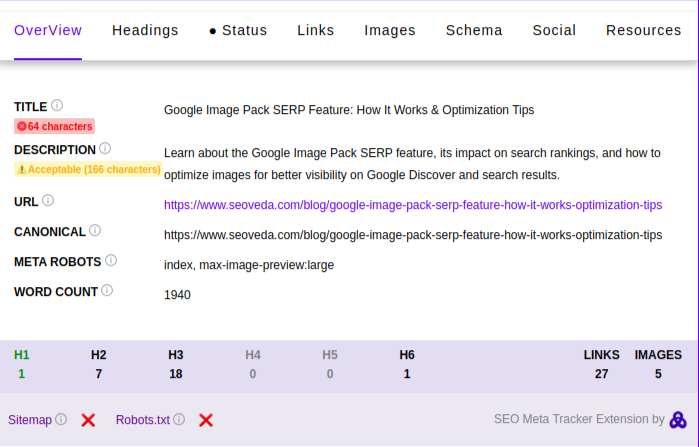The width and height of the screenshot is (699, 447).
Task: Click the WORD COUNT info icon
Action: [x=107, y=291]
